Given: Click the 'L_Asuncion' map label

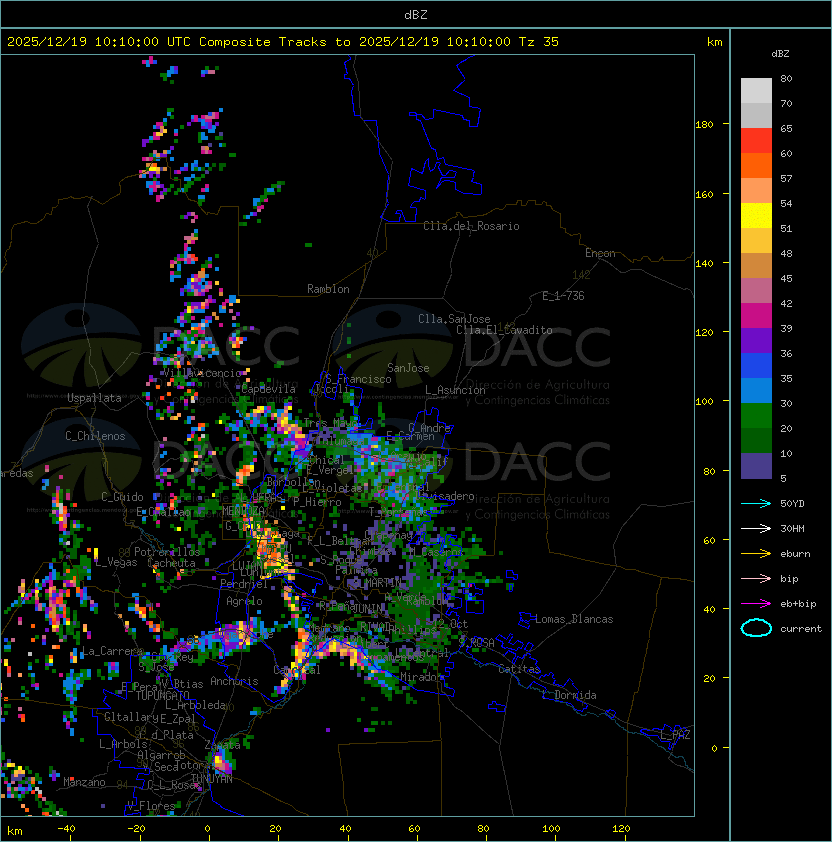Looking at the screenshot, I should pyautogui.click(x=455, y=390).
